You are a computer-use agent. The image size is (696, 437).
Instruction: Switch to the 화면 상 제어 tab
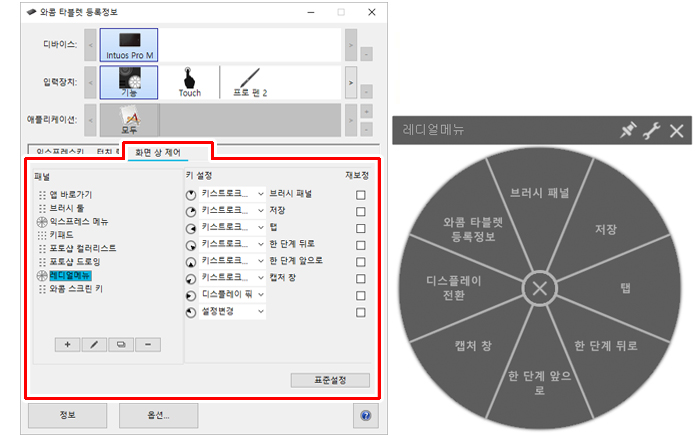[158, 153]
